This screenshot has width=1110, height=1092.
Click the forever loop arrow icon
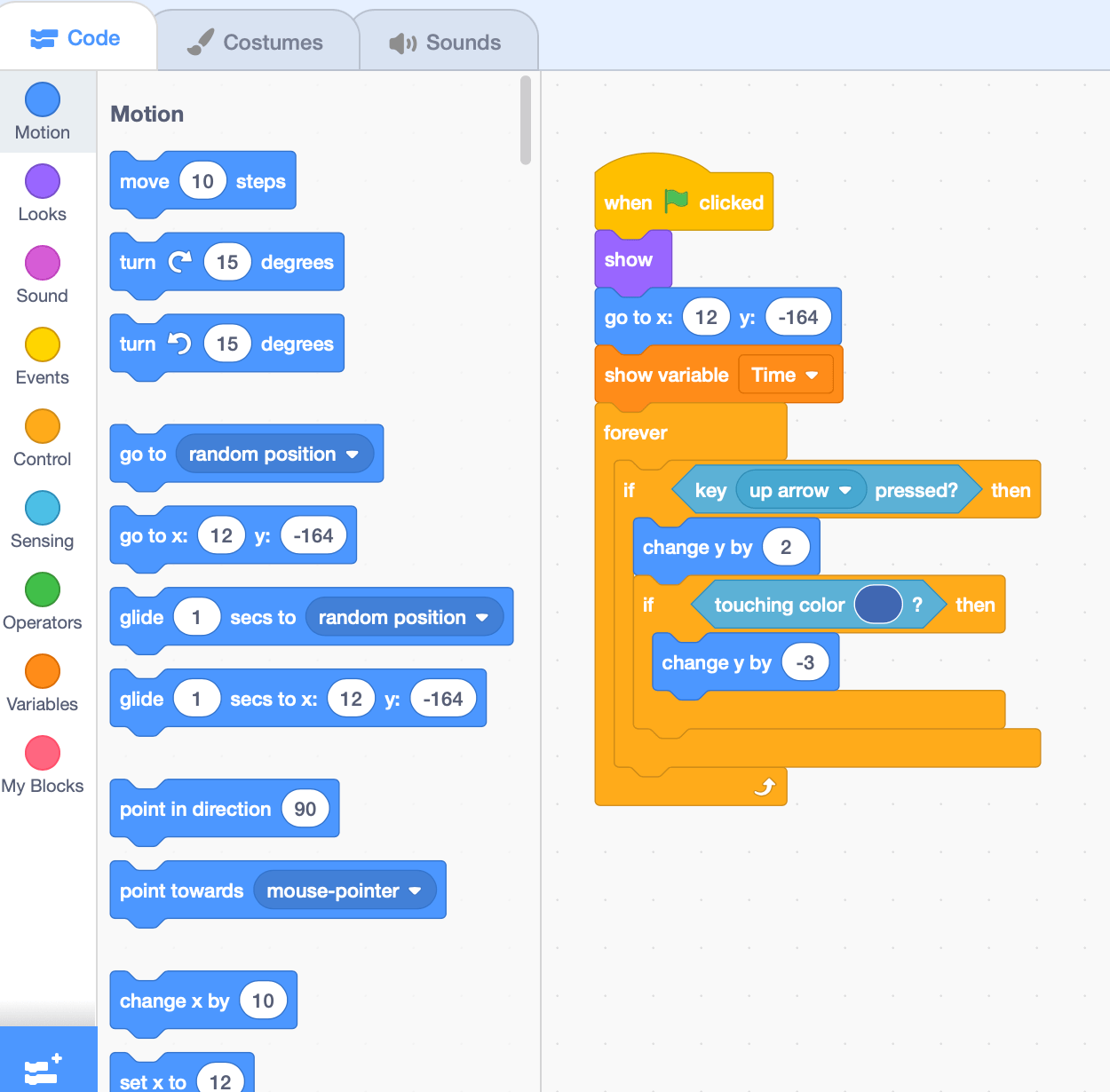[765, 787]
